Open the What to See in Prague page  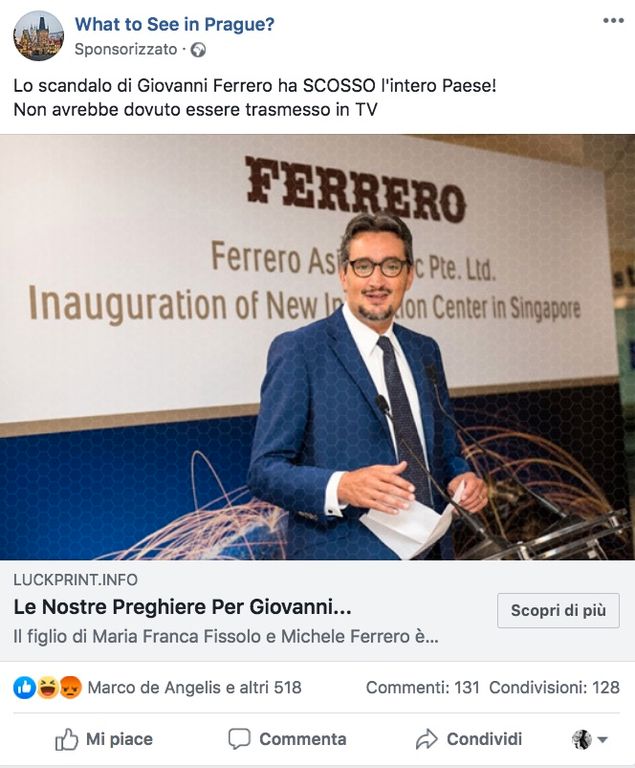tap(174, 24)
